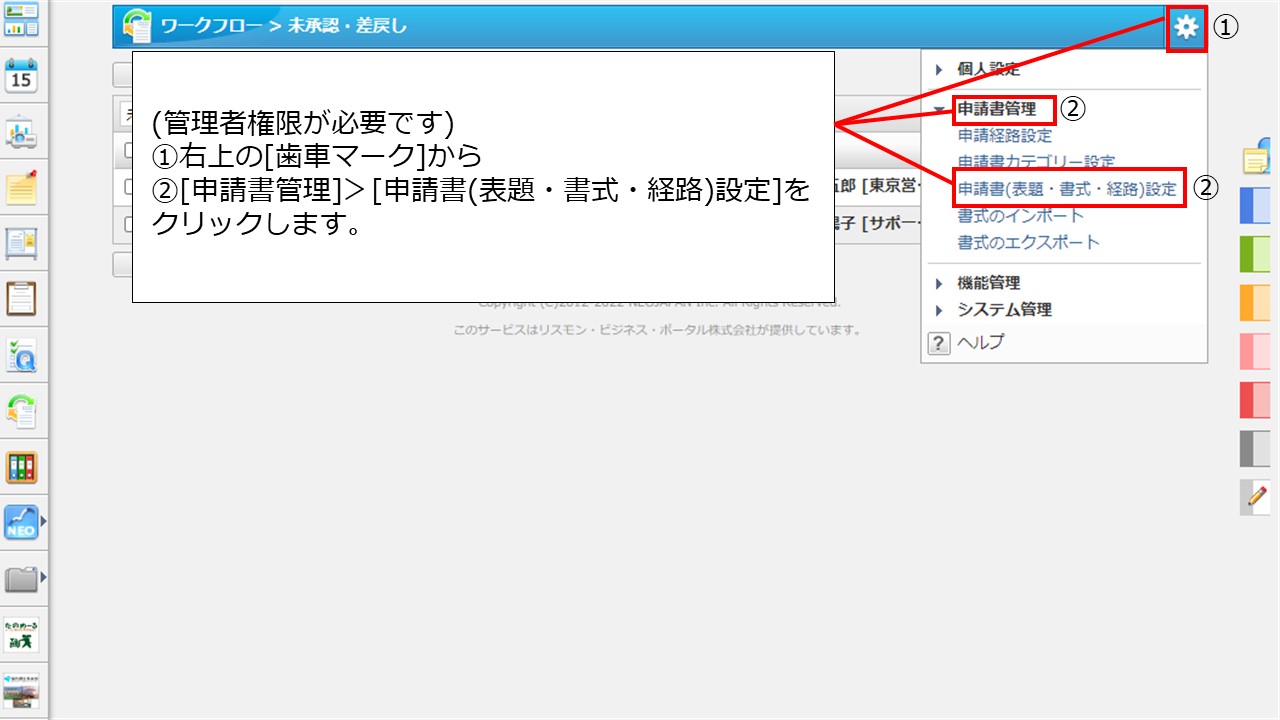Pick the orange sticky note color swatch
This screenshot has width=1280, height=720.
(x=1256, y=303)
